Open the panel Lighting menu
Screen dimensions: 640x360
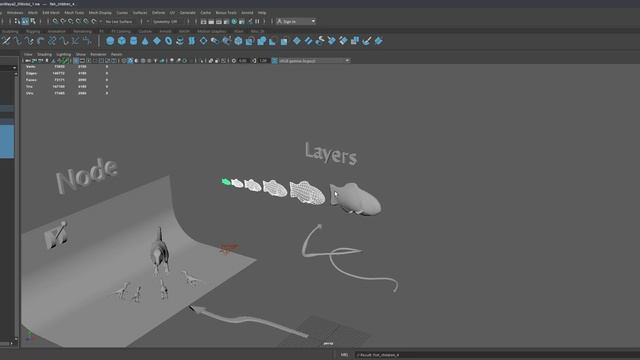tap(64, 54)
